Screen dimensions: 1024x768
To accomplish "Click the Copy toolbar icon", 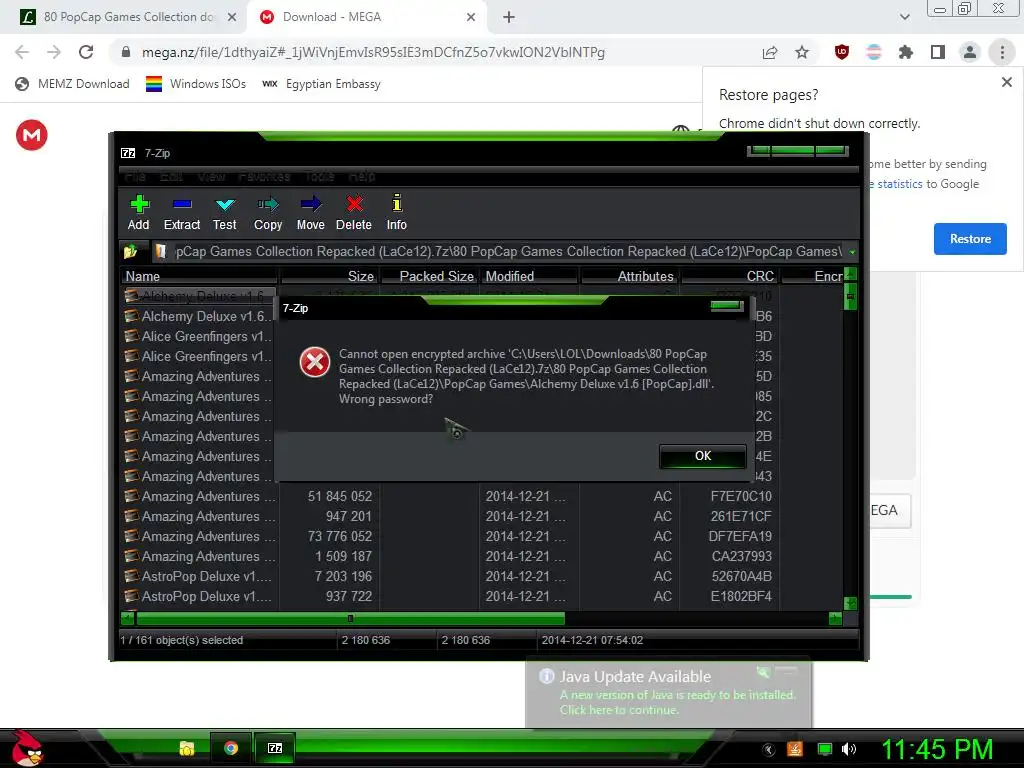I will pyautogui.click(x=268, y=213).
